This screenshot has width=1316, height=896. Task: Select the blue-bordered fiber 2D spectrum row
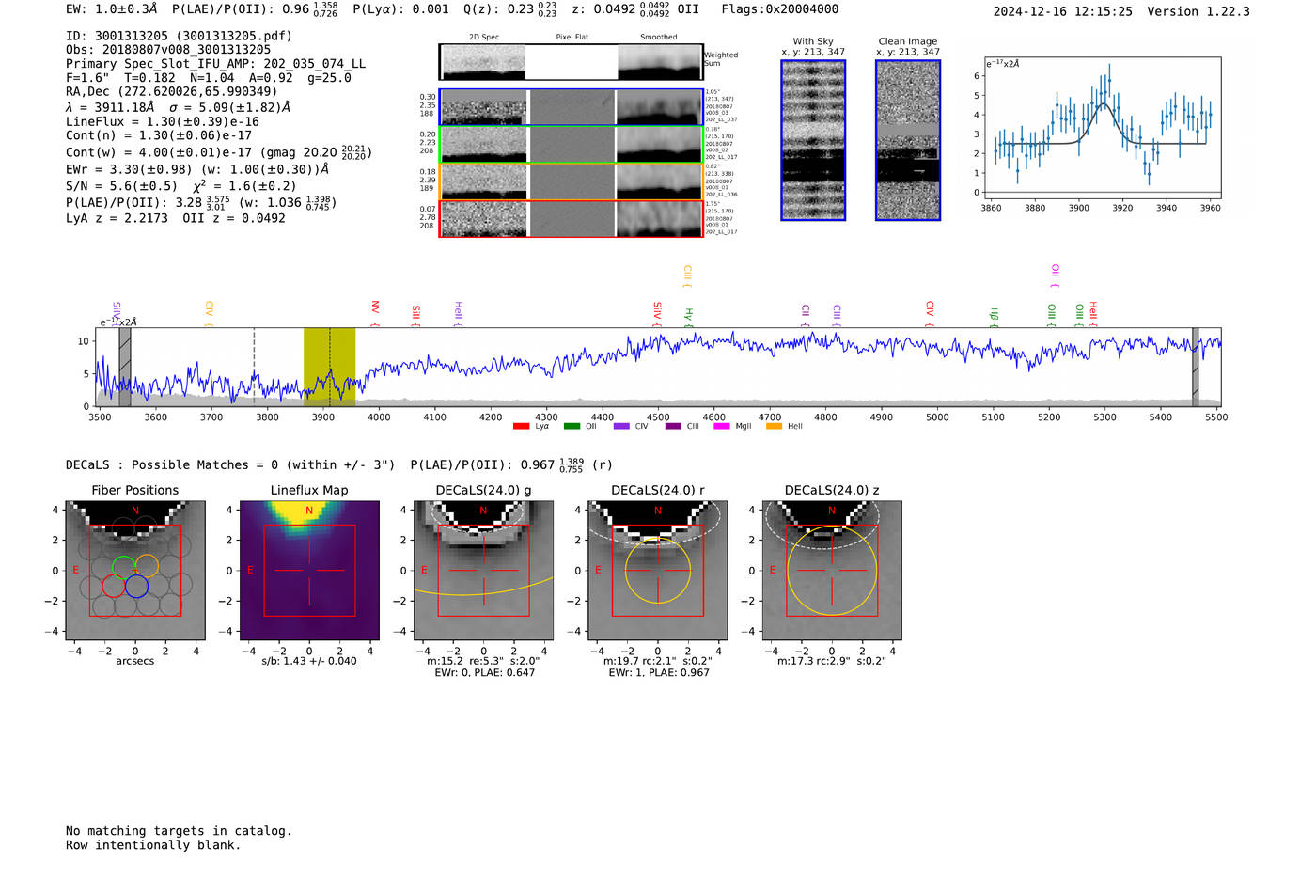(572, 107)
